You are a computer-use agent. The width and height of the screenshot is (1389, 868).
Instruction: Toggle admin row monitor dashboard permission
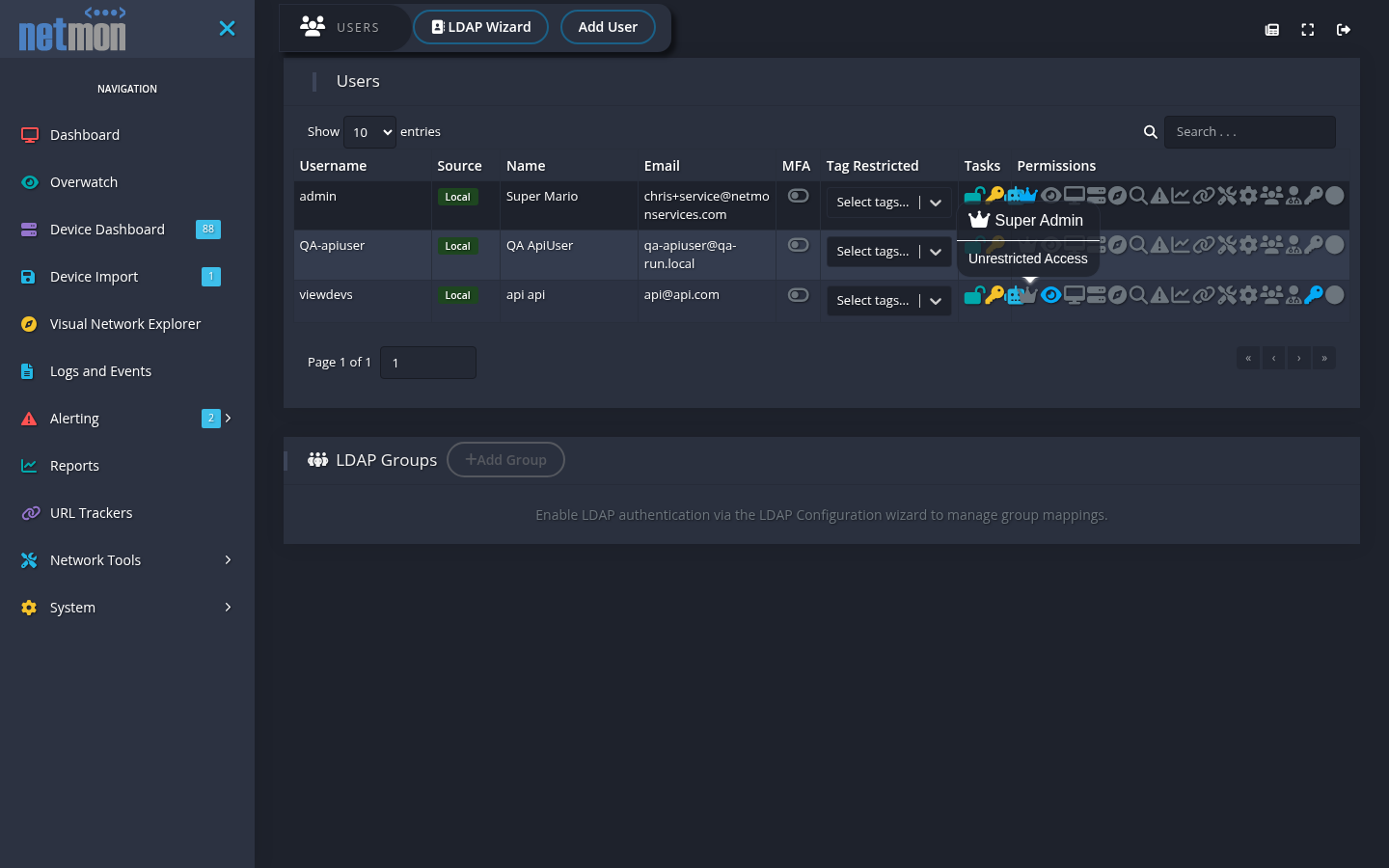point(1075,196)
